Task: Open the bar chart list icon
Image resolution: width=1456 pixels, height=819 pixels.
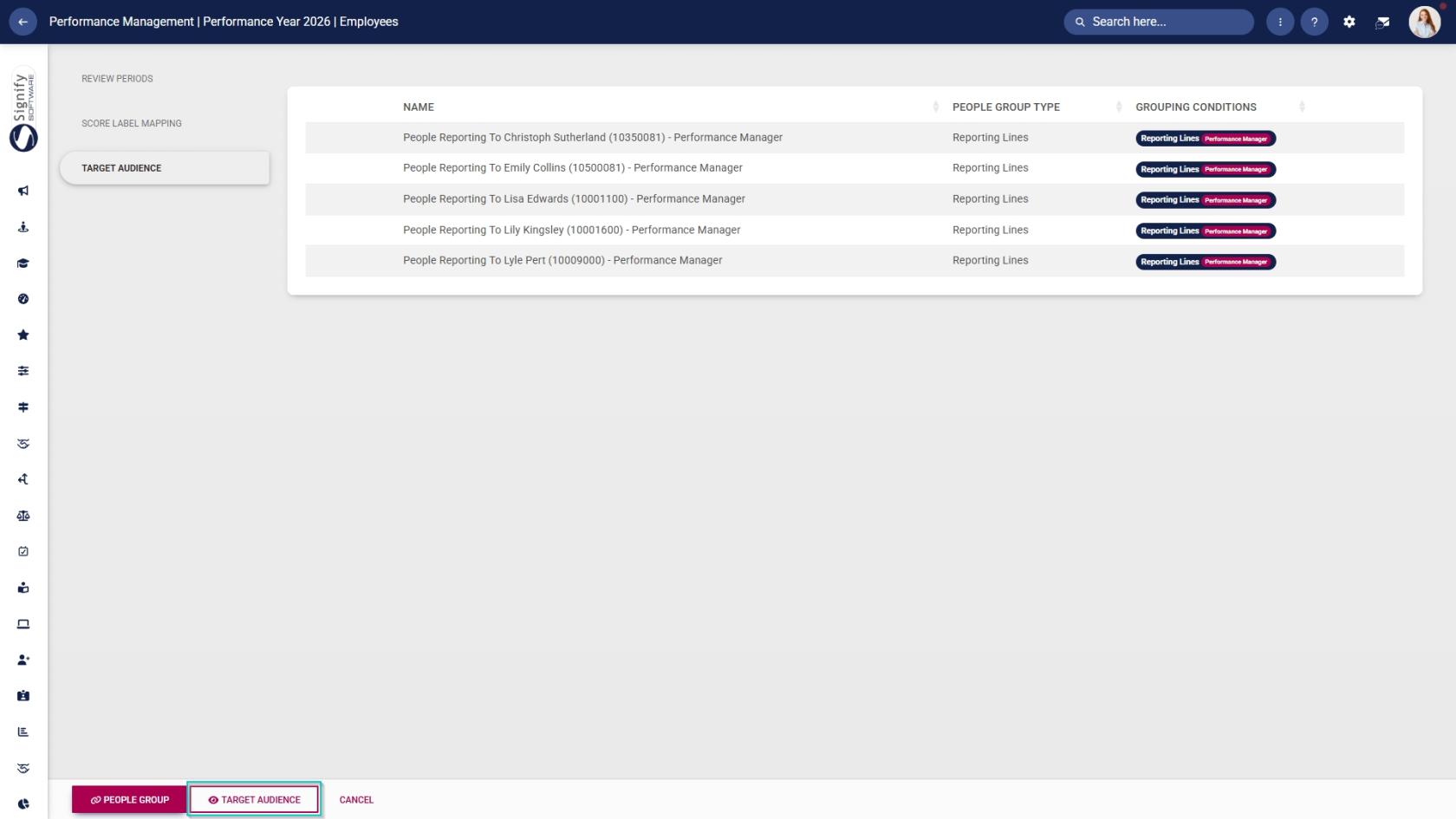Action: pos(23,732)
